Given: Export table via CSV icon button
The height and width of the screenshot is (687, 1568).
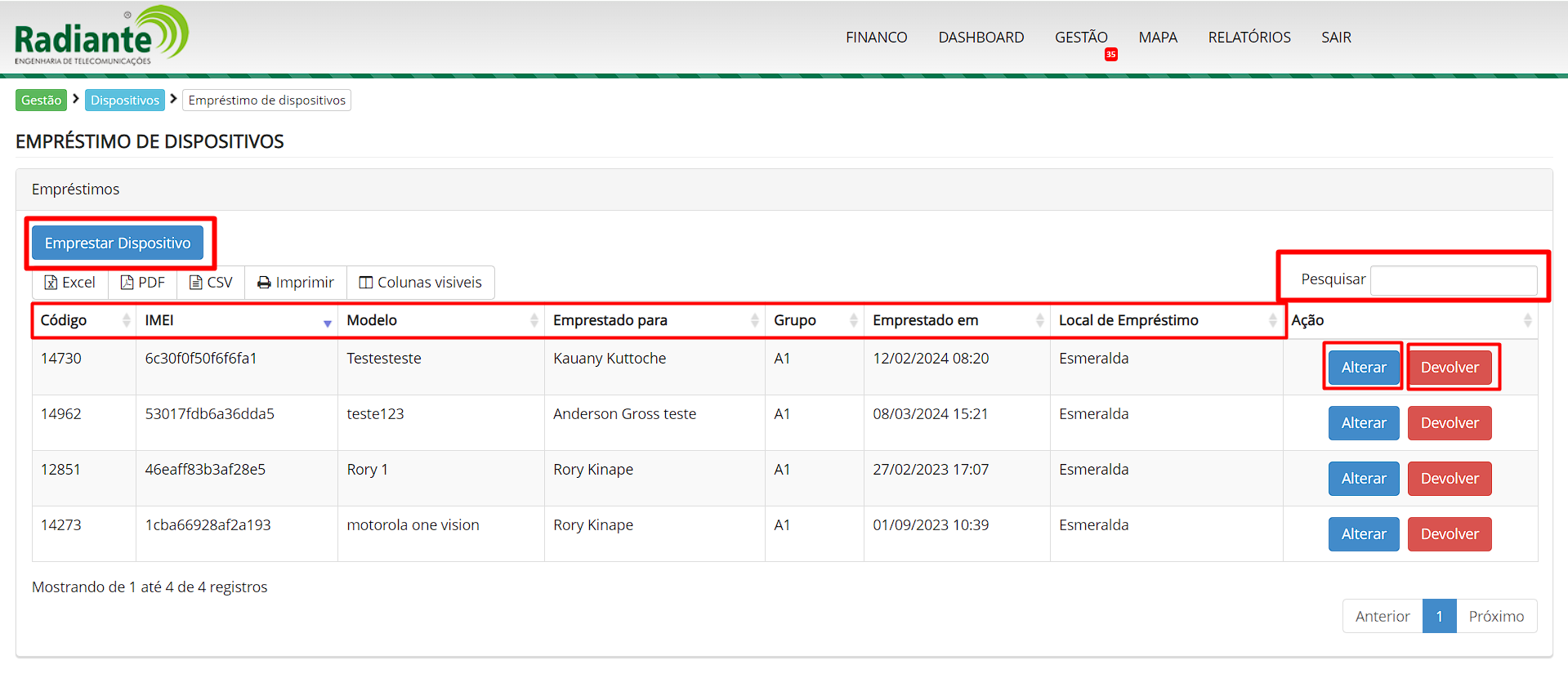Looking at the screenshot, I should click(211, 283).
